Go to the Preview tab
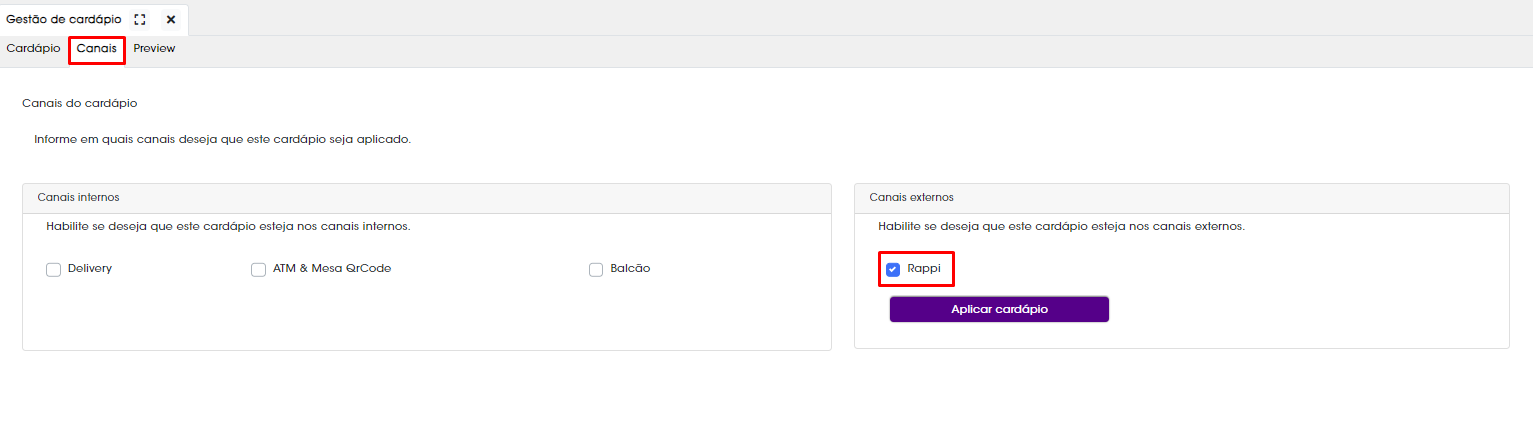The image size is (1533, 443). coord(154,49)
